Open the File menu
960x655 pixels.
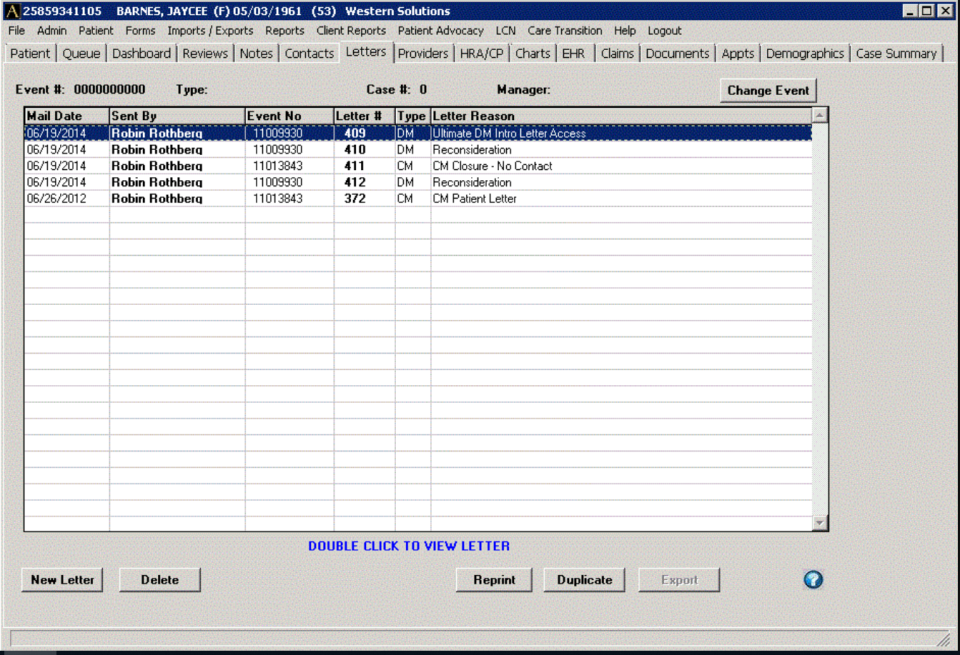15,30
